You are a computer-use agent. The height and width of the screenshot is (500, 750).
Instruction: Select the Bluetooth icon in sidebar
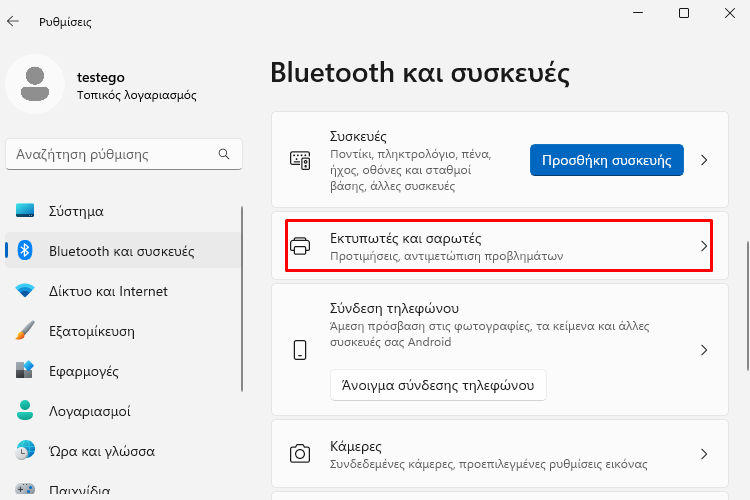pyautogui.click(x=25, y=250)
